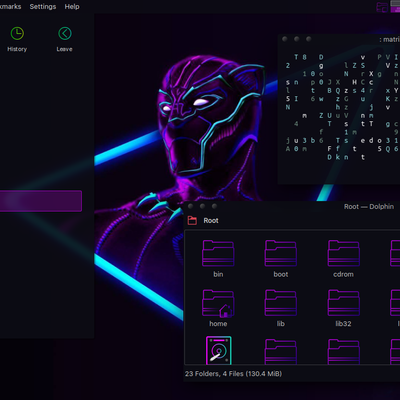400x400 pixels.
Task: Click the leftmost window button of the Dolphin window
Action: [x=190, y=206]
